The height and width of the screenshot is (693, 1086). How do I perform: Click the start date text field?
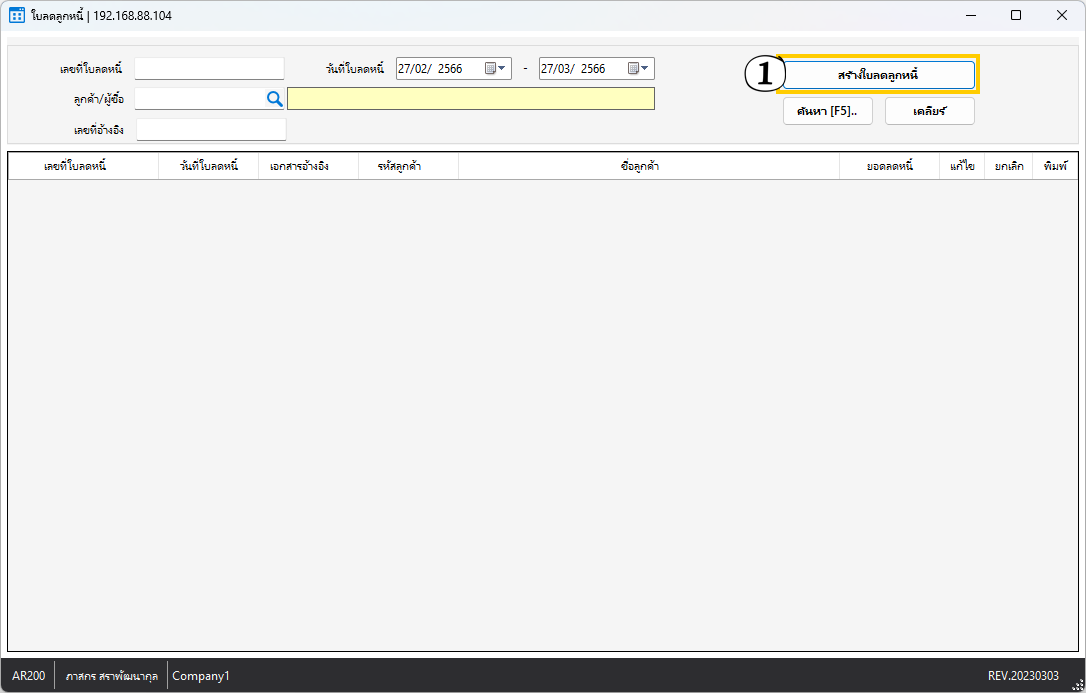pos(438,69)
